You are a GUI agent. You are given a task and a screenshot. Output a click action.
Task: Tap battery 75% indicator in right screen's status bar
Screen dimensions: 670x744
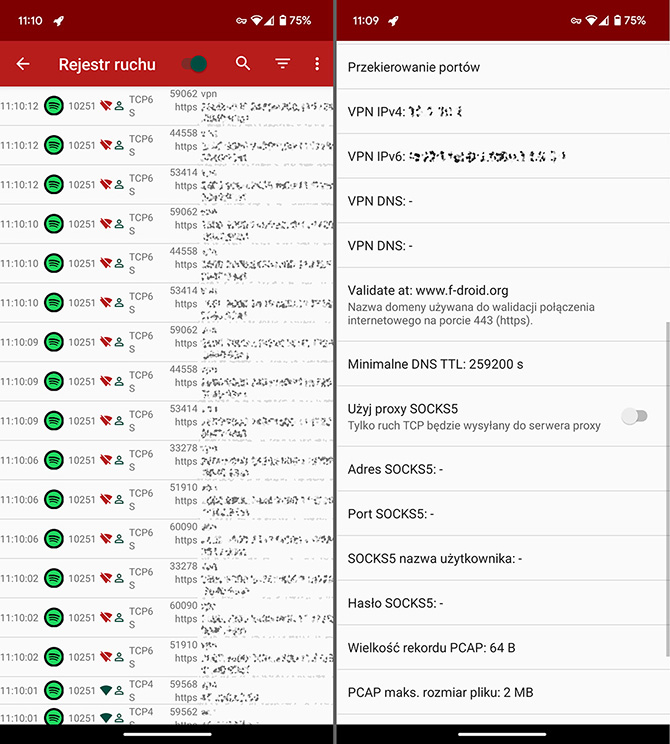coord(630,20)
